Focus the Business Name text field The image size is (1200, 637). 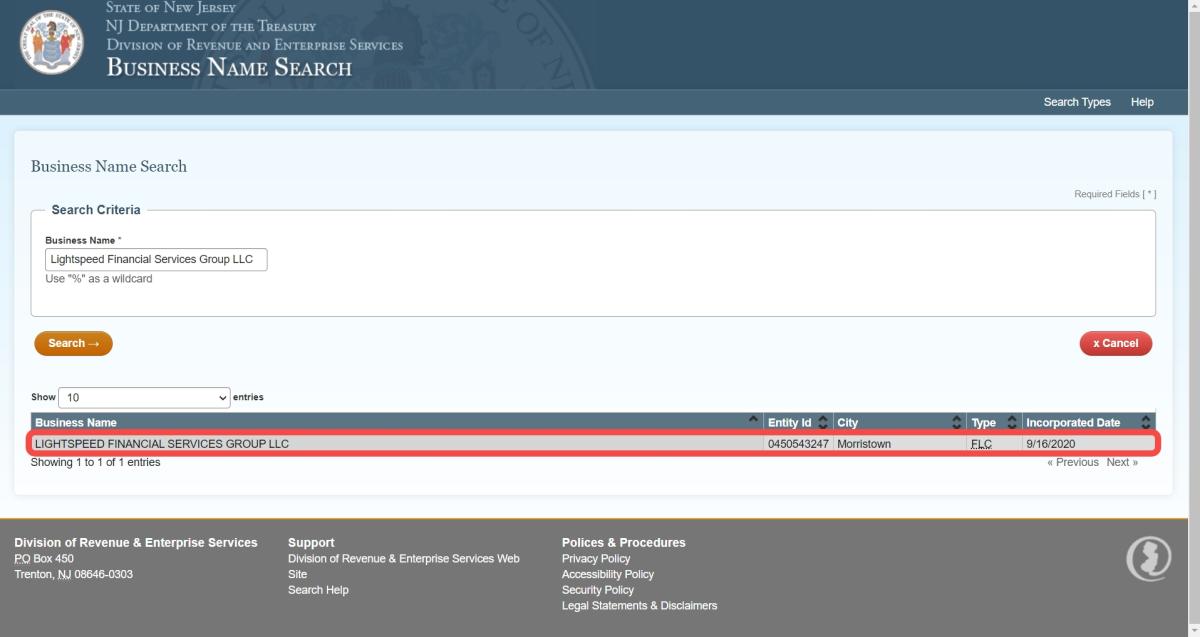point(156,260)
